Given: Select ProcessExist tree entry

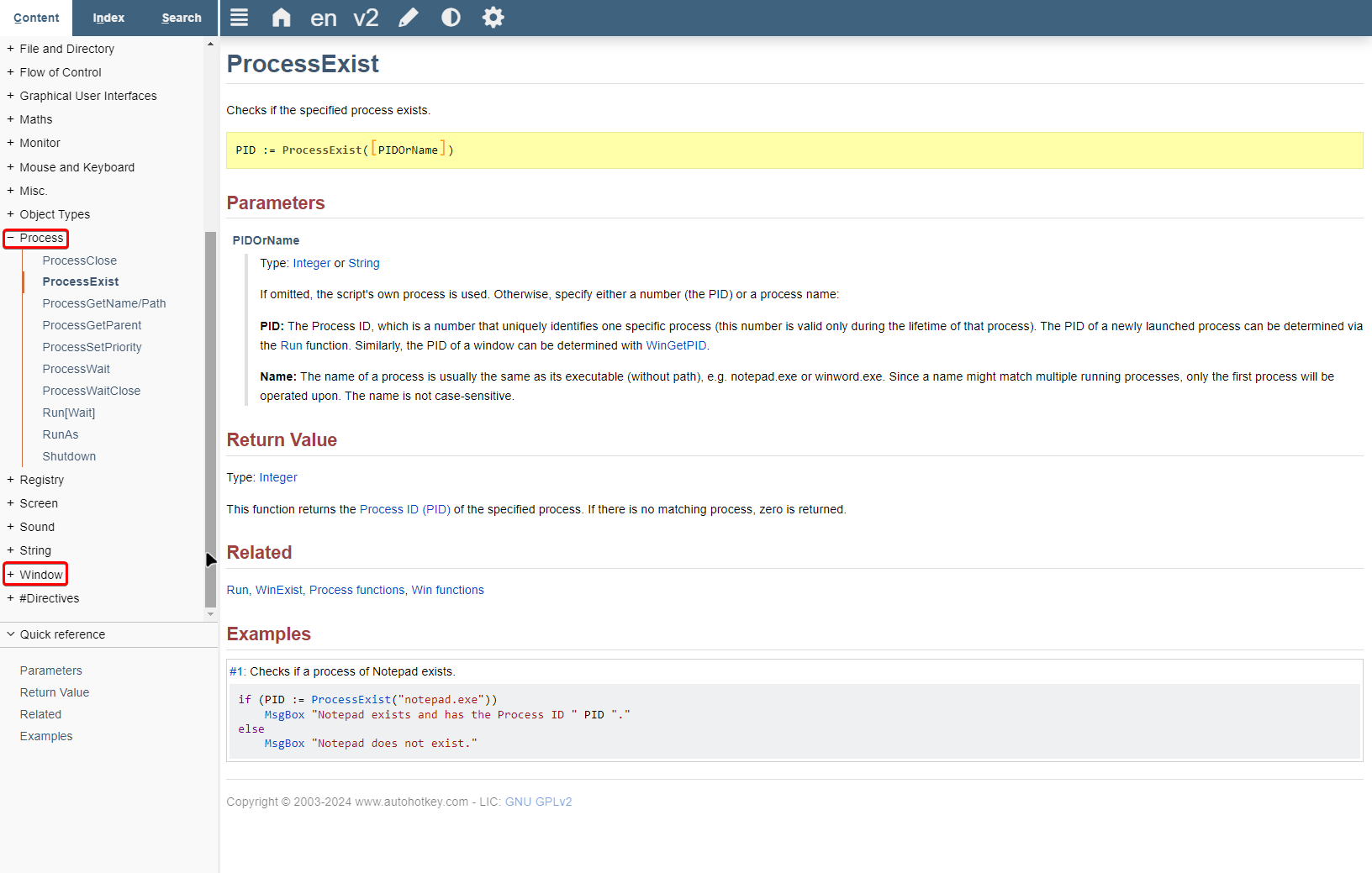Looking at the screenshot, I should pyautogui.click(x=81, y=281).
